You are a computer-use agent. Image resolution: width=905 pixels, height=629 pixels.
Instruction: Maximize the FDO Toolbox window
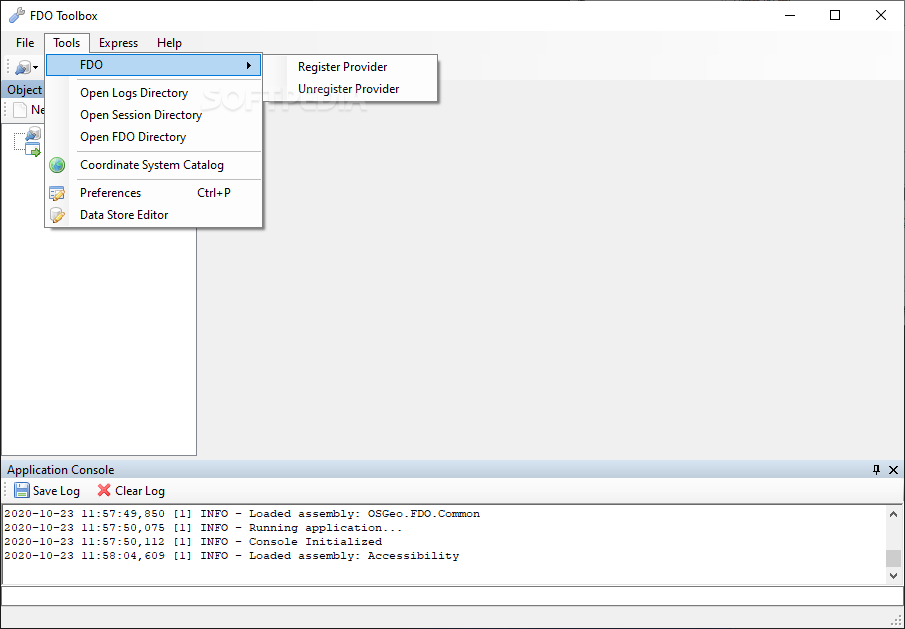(x=835, y=15)
